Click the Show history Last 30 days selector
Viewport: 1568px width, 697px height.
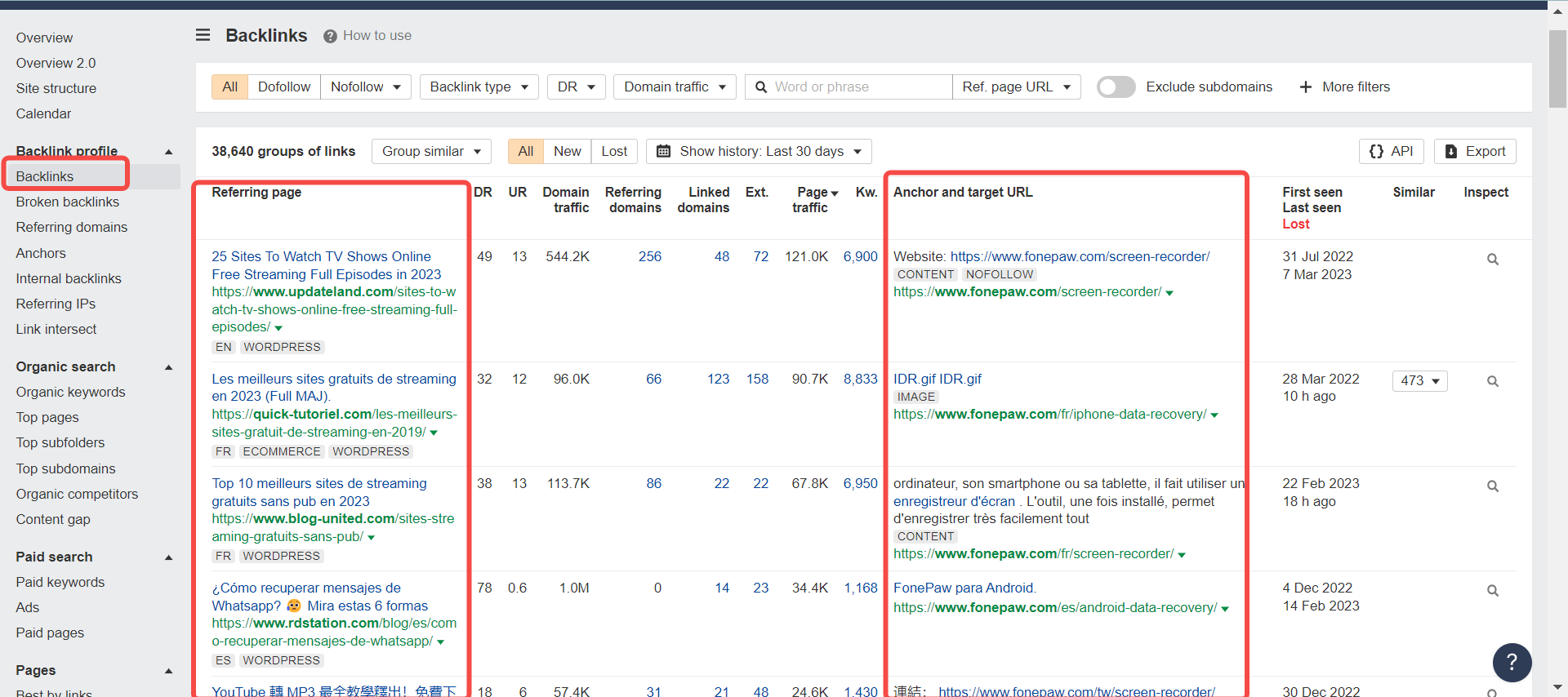point(759,151)
